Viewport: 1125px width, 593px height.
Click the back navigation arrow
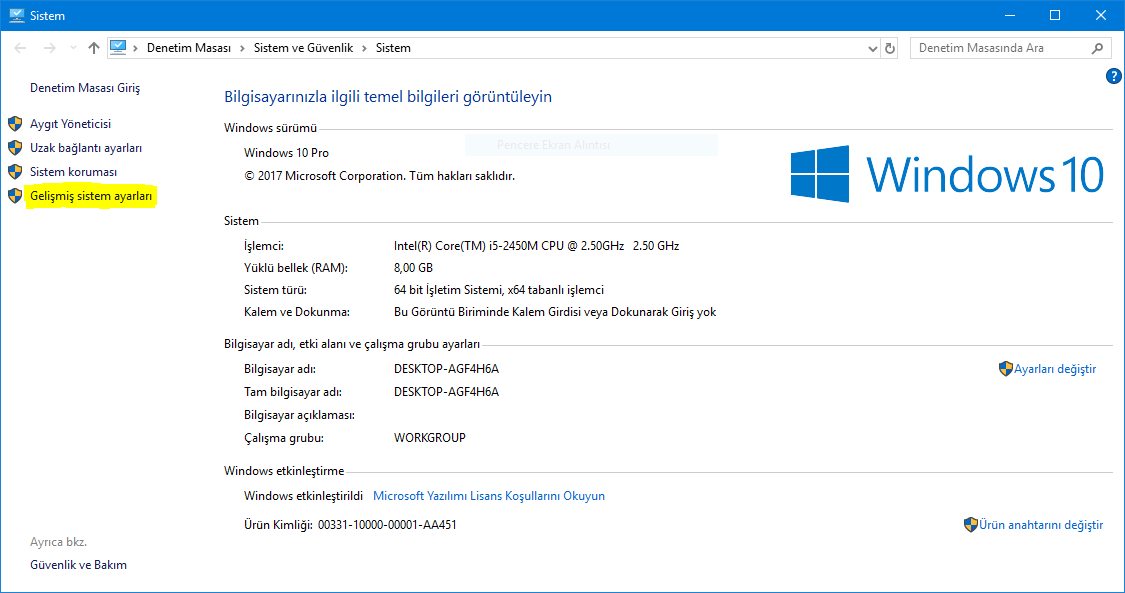point(20,48)
